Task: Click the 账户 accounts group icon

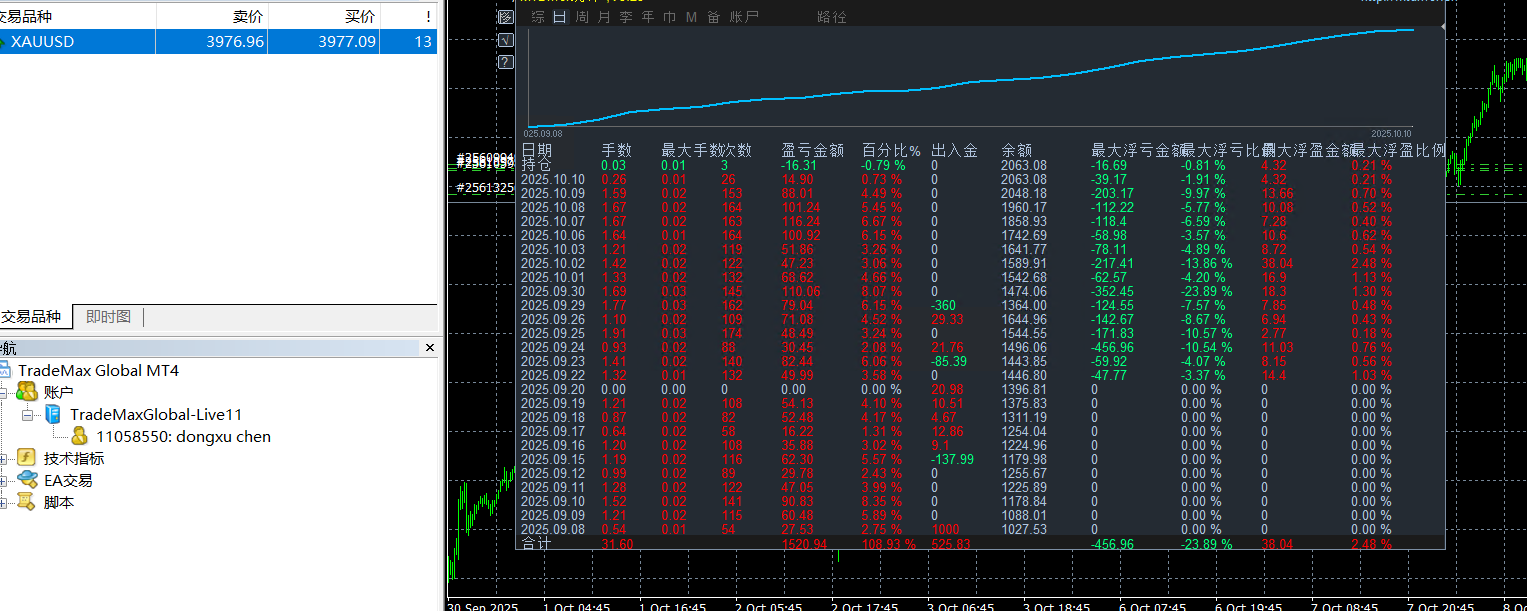Action: click(x=26, y=392)
